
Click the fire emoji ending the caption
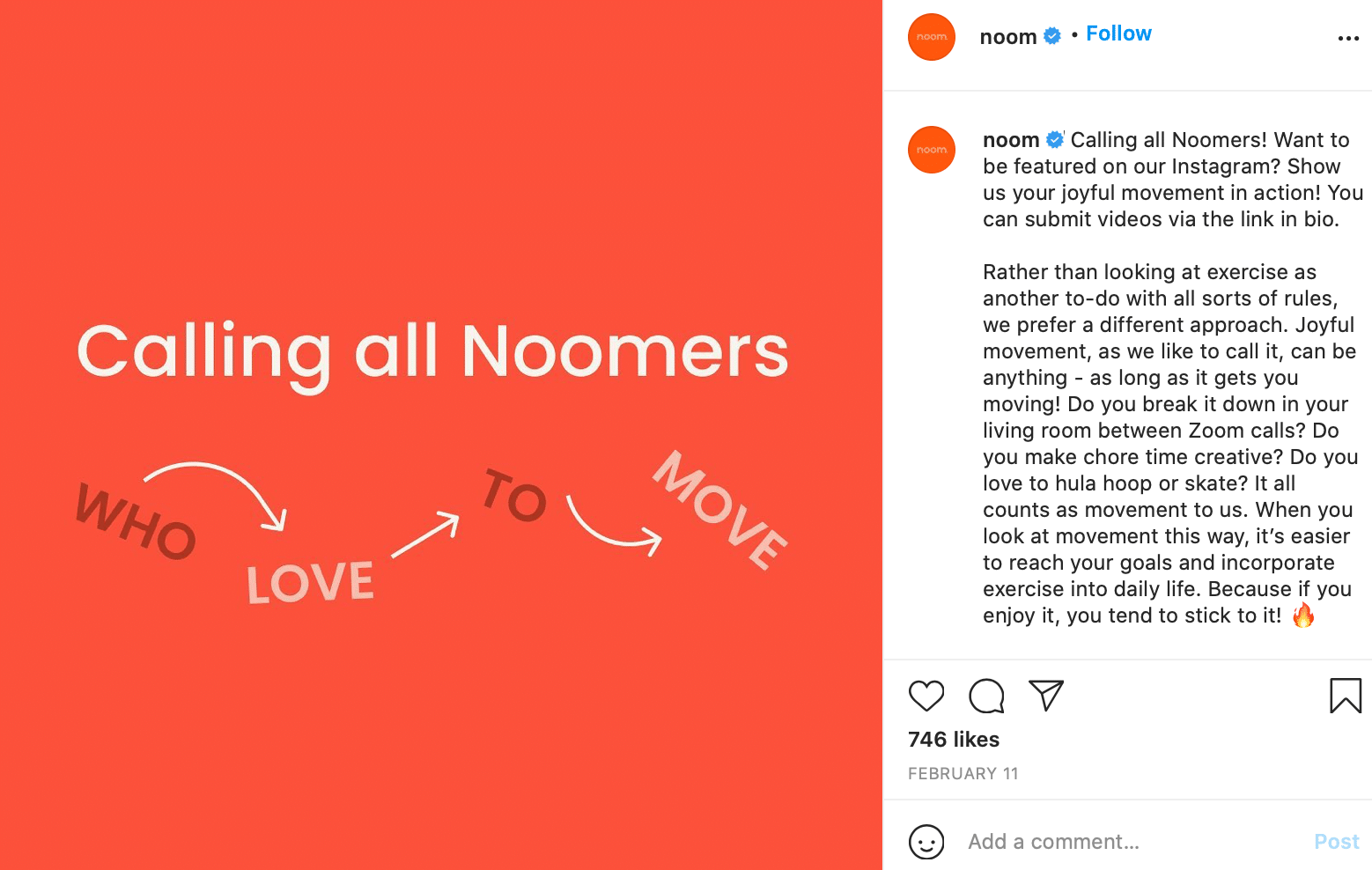click(x=1303, y=616)
